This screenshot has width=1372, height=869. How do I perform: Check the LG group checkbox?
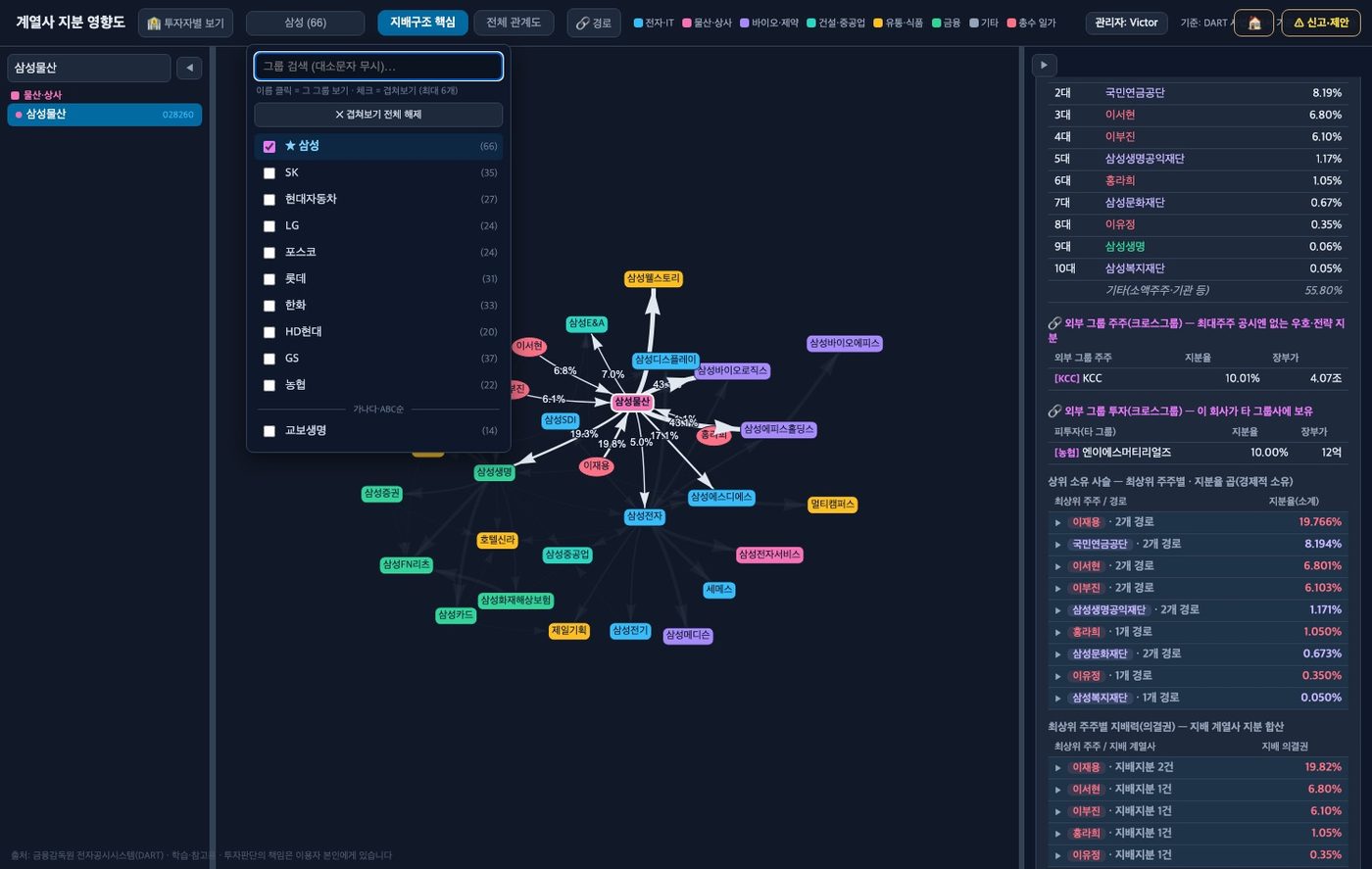pos(269,226)
